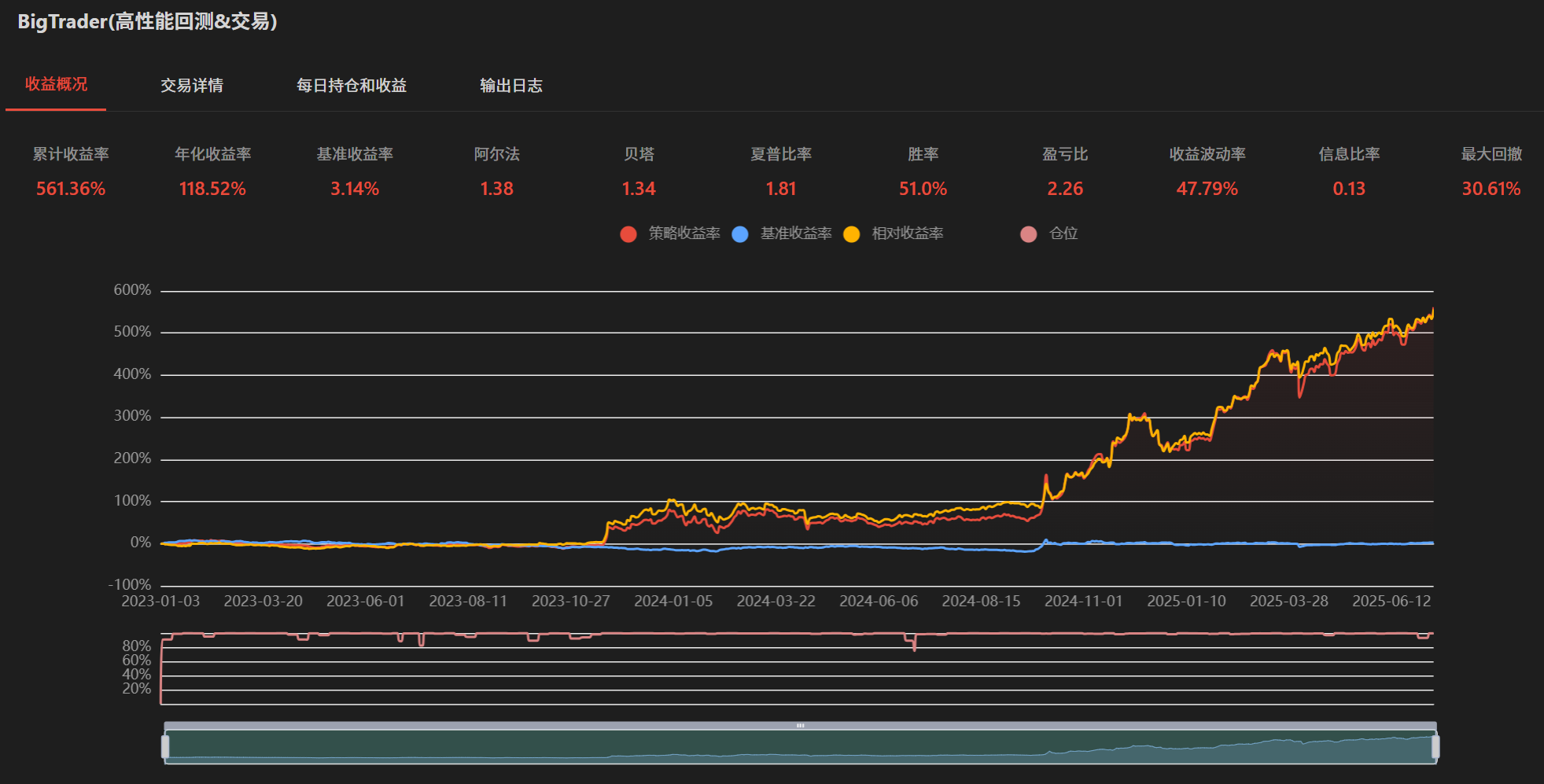The width and height of the screenshot is (1544, 784).
Task: Click the right handle of the zoom slider
Action: coord(1435,746)
